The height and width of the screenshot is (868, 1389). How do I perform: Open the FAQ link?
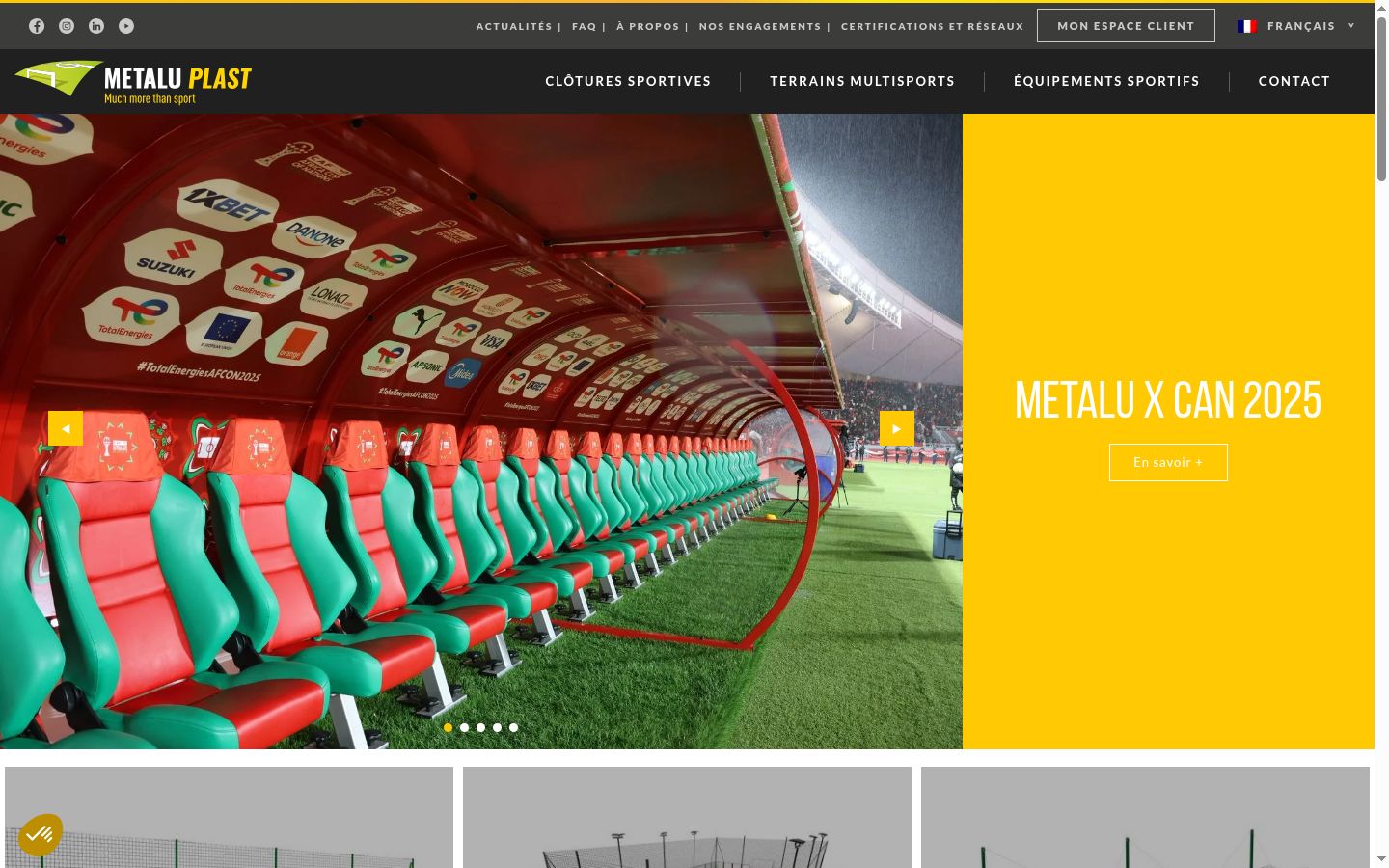585,26
